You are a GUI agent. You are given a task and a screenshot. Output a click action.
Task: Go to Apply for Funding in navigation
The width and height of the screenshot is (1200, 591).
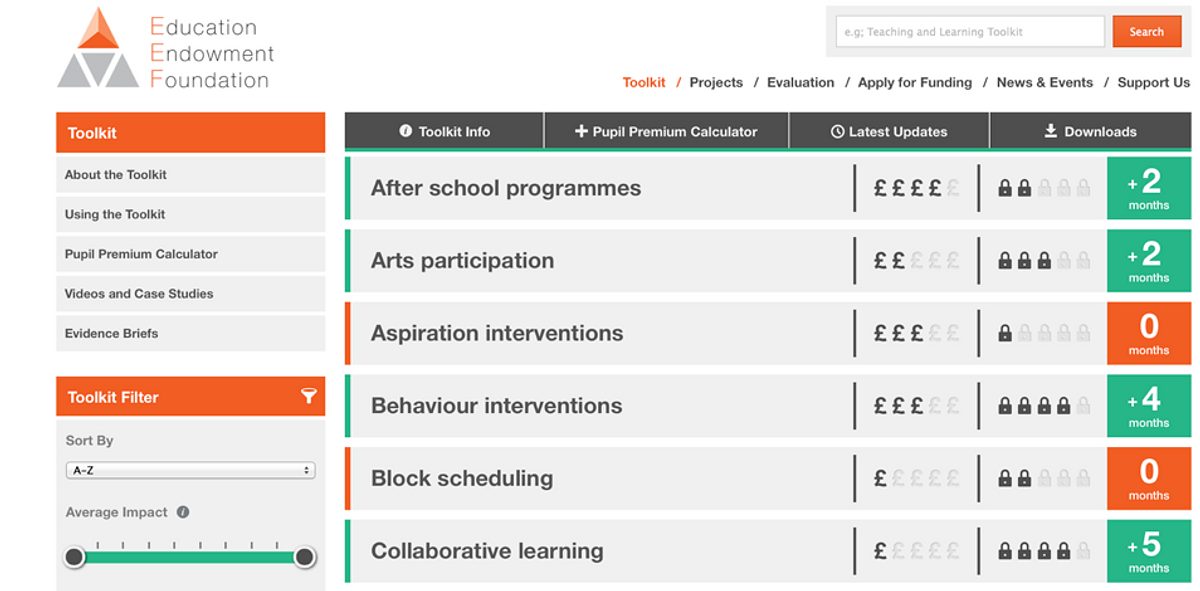coord(915,83)
